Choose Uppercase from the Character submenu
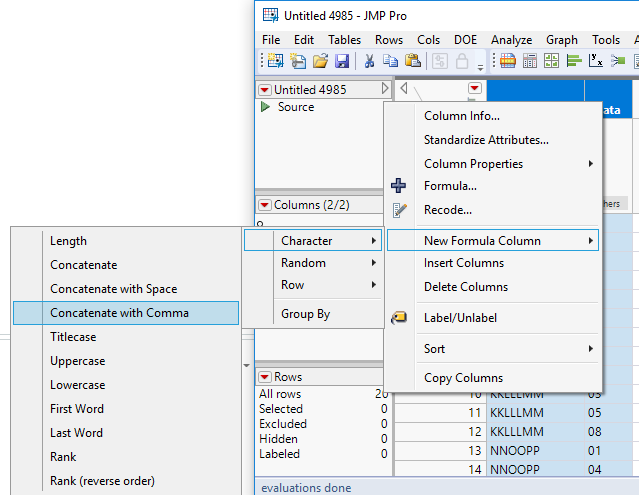 [x=78, y=361]
